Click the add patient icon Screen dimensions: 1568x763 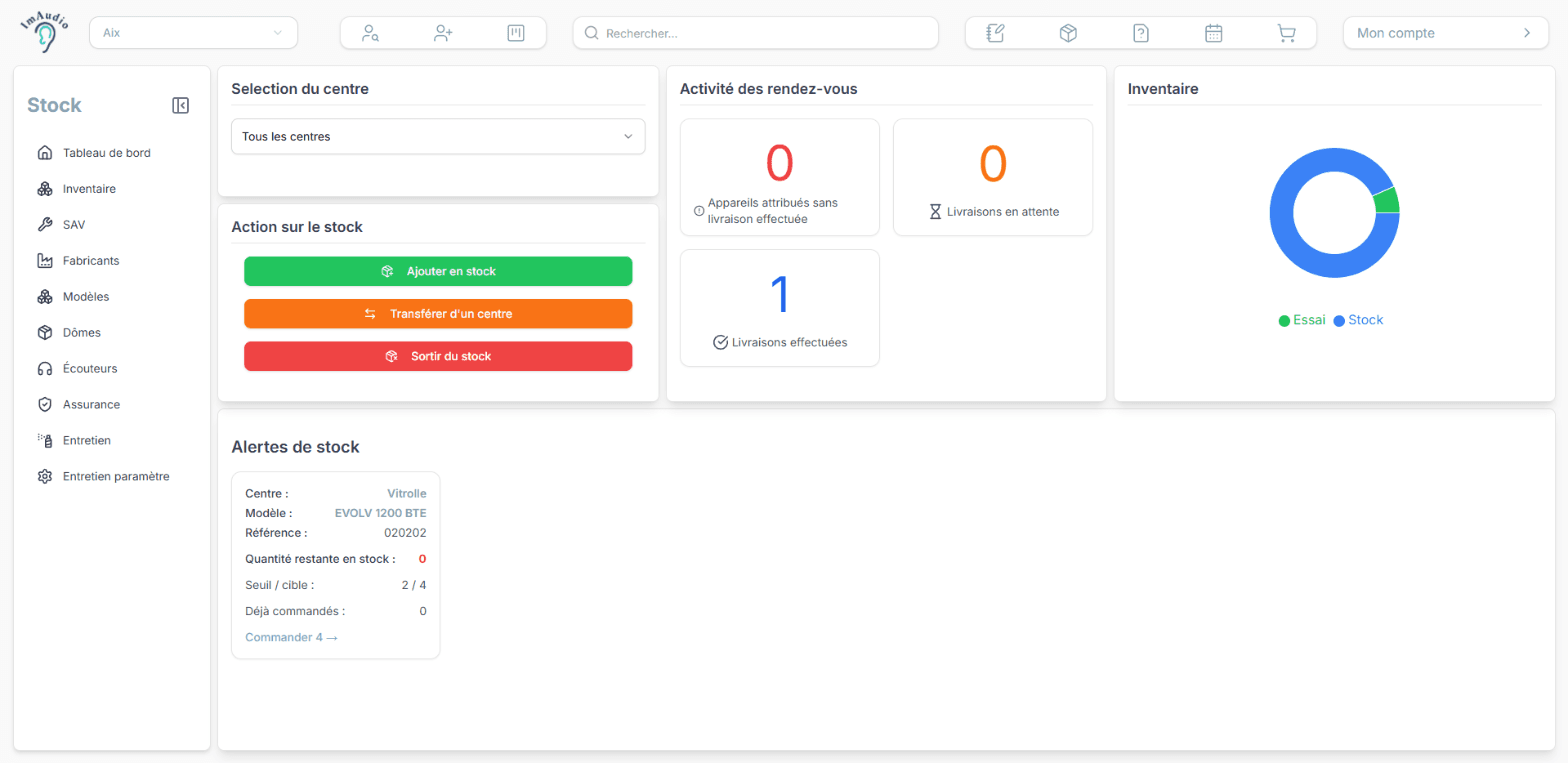(443, 33)
